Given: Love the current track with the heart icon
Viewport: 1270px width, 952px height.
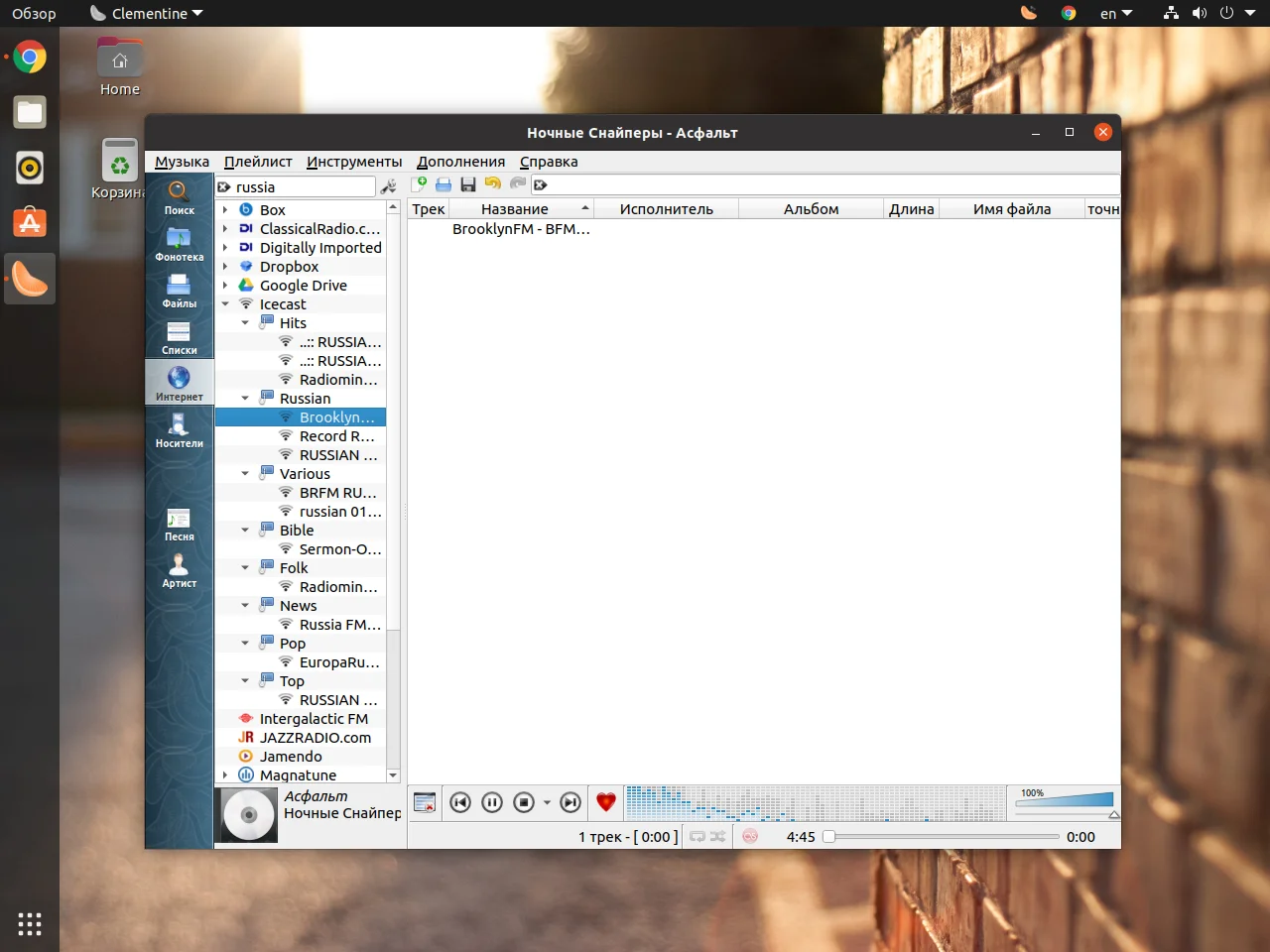Looking at the screenshot, I should pos(605,802).
